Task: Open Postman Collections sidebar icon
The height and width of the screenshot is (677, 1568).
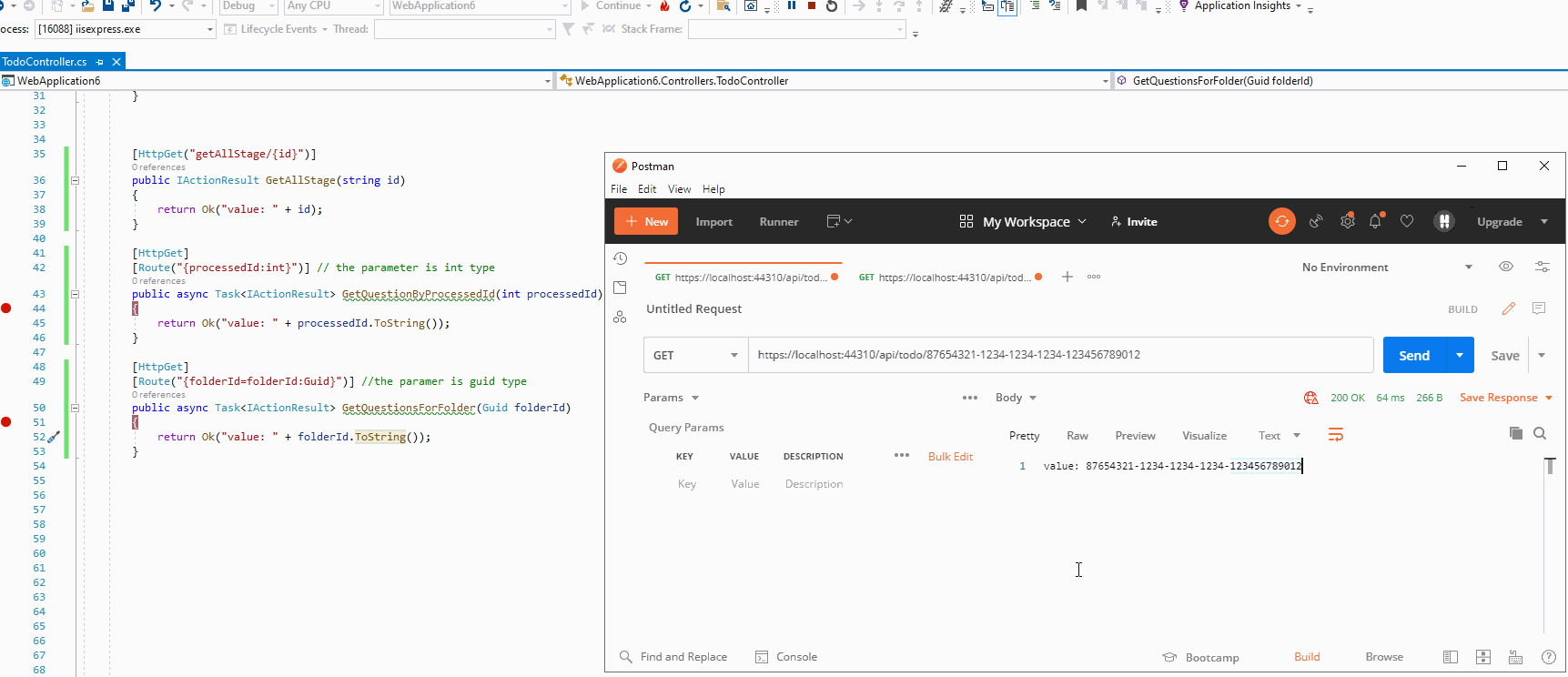Action: point(620,288)
